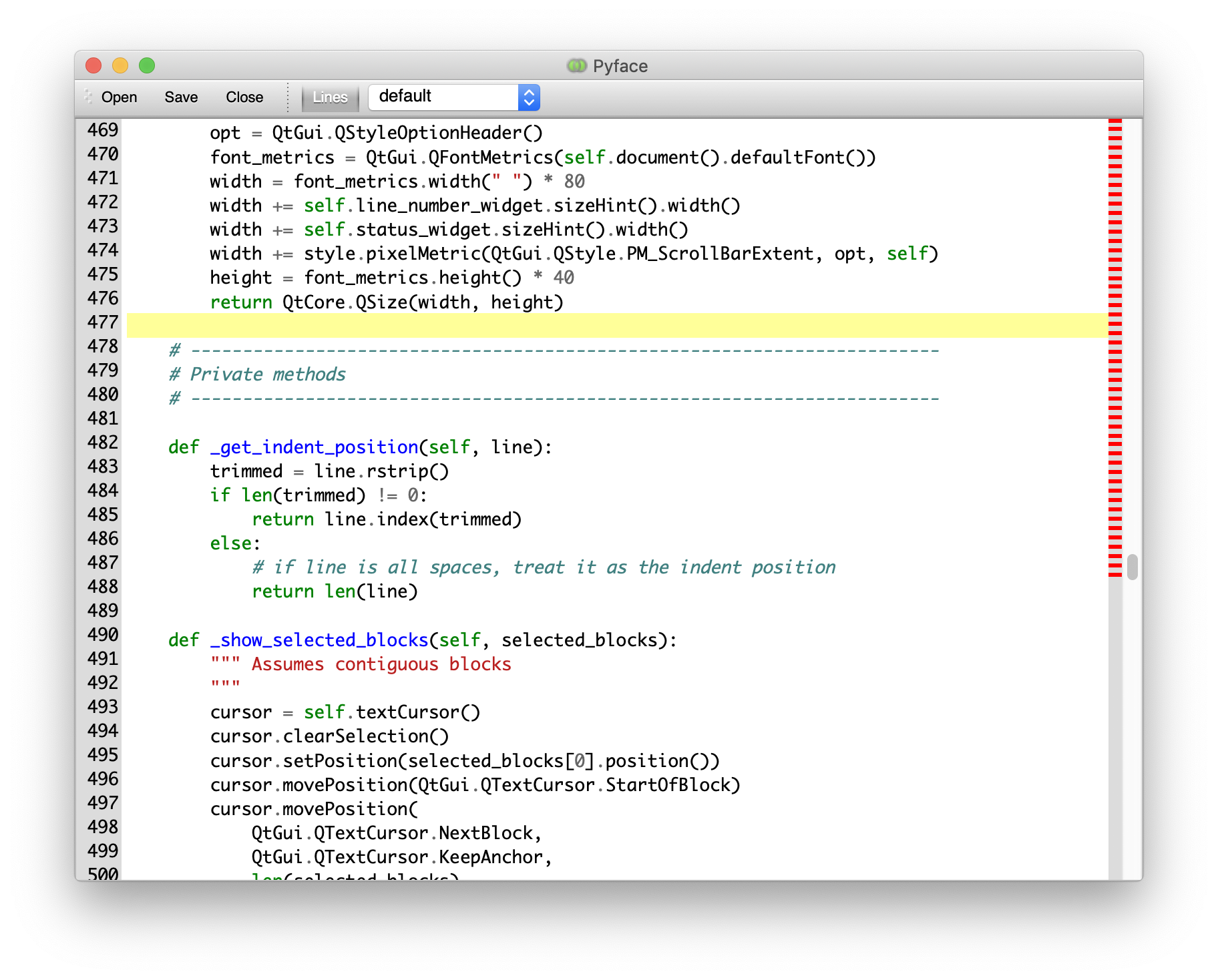
Task: Click the combo box stepper arrows
Action: point(528,97)
